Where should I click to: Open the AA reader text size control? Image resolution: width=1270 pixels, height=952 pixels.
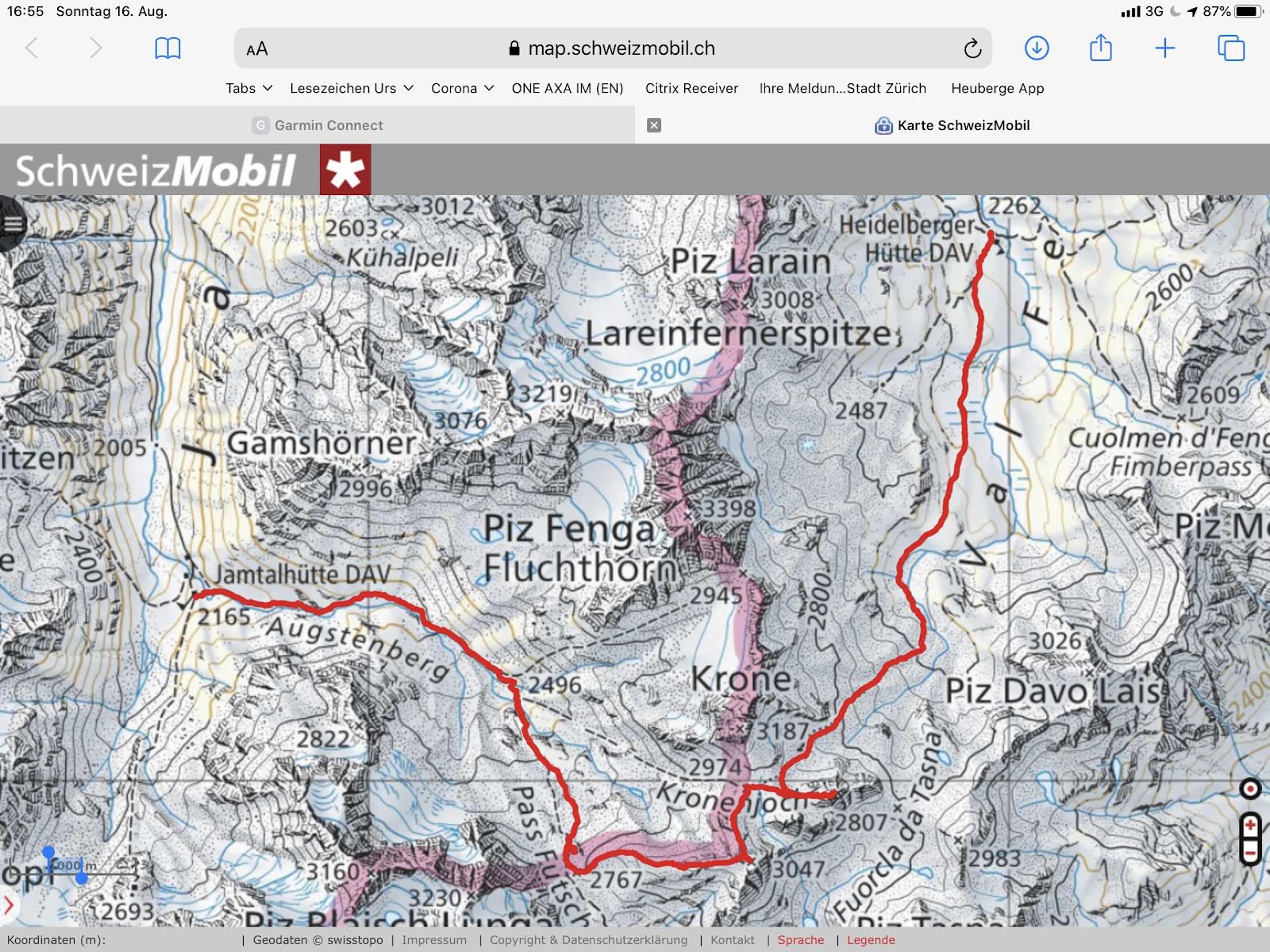(x=257, y=49)
